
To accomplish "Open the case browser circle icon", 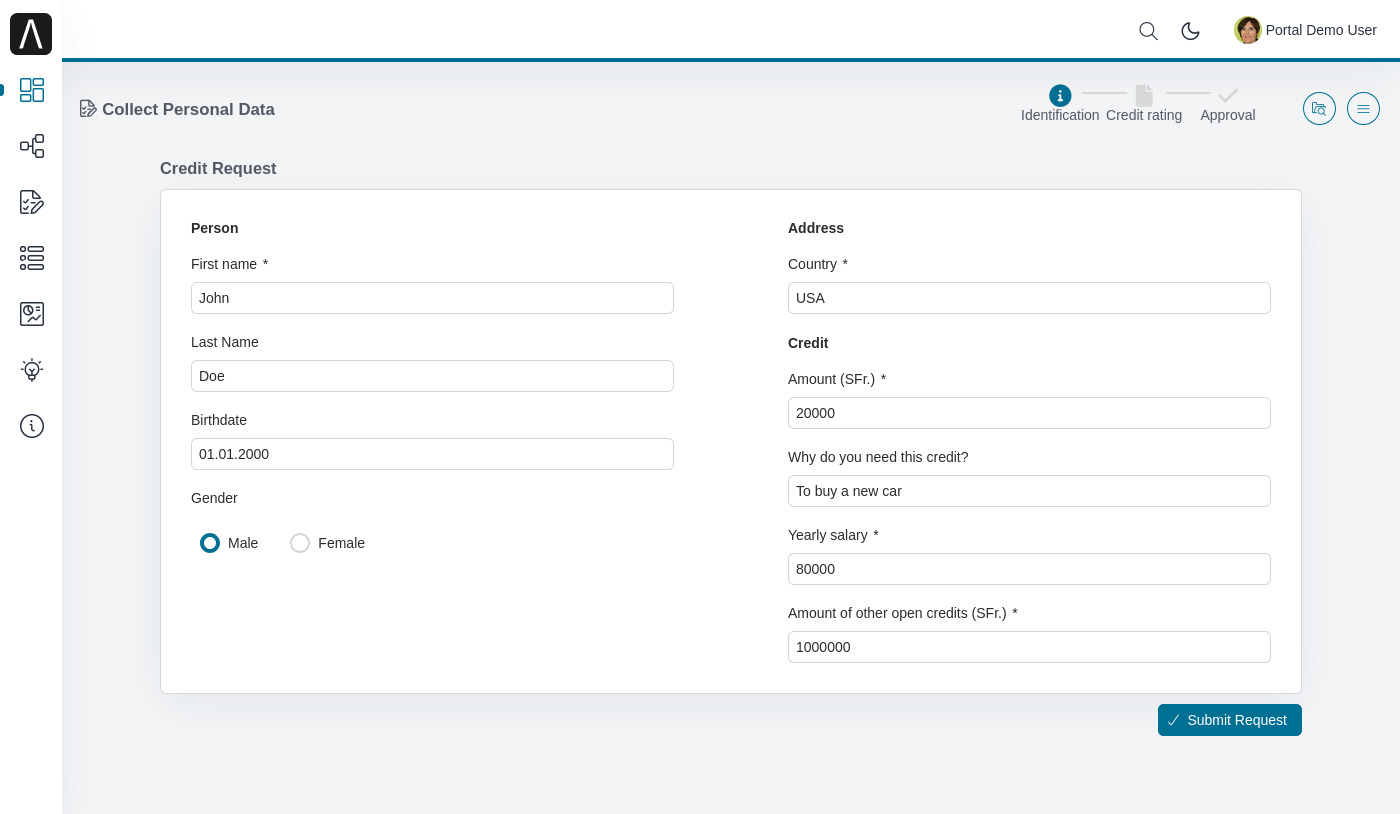I will pos(1319,109).
